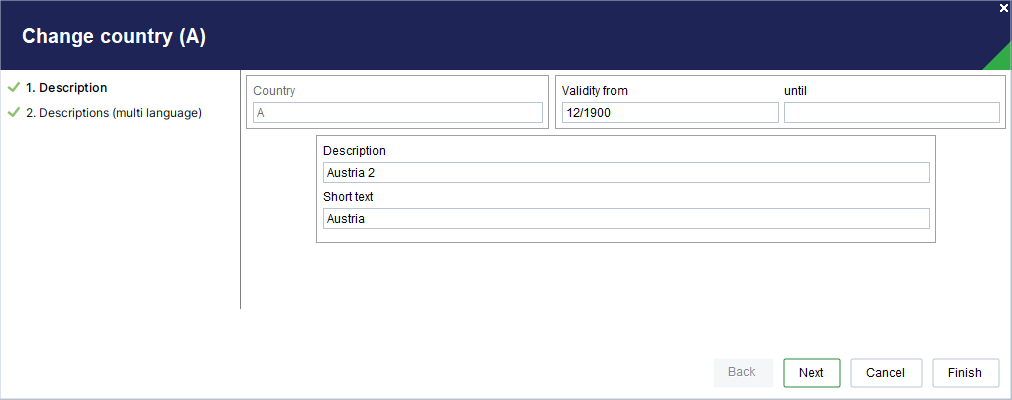Viewport: 1012px width, 400px height.
Task: Click the Description field containing Austria 2
Action: tap(626, 173)
